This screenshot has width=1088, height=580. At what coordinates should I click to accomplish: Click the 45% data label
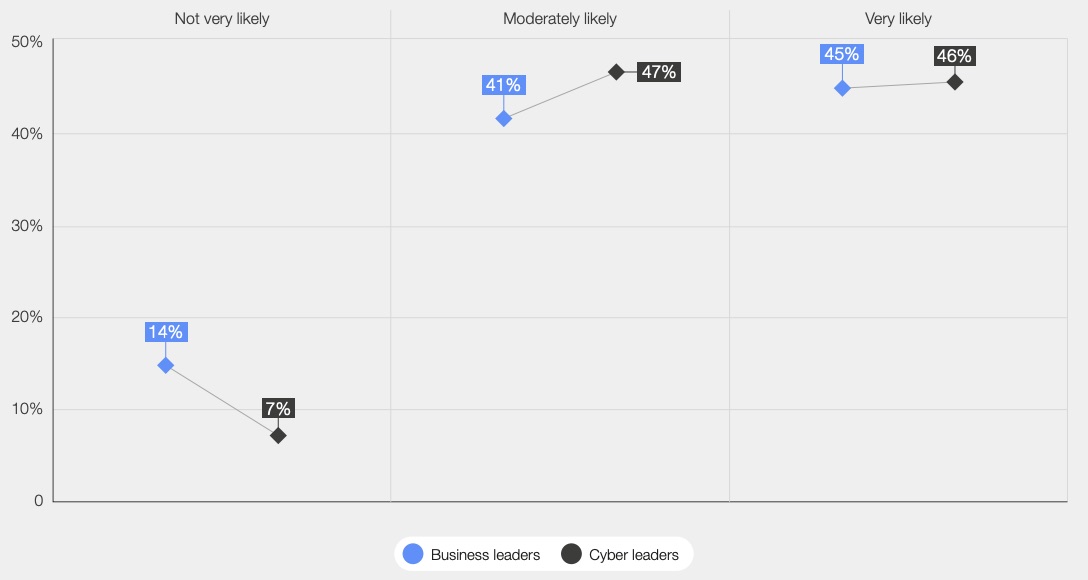point(842,53)
